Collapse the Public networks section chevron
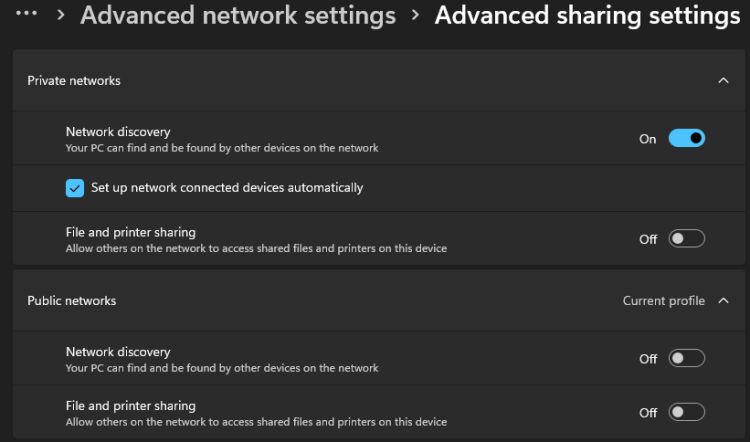This screenshot has width=750, height=442. click(724, 301)
